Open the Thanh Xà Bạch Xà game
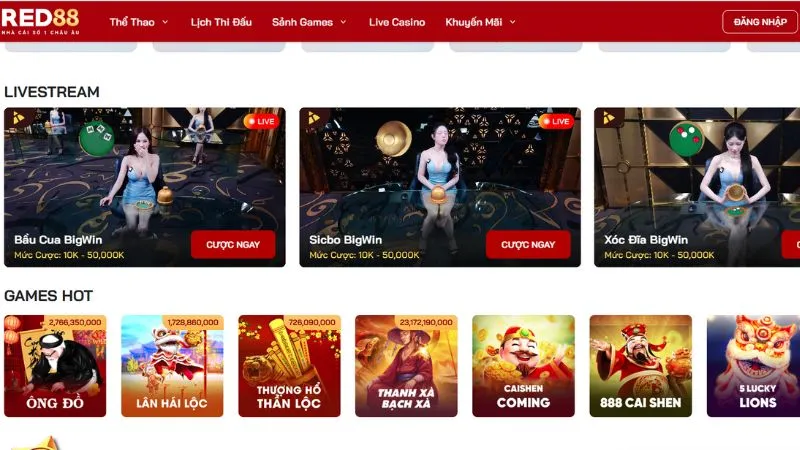The height and width of the screenshot is (450, 800). [406, 366]
